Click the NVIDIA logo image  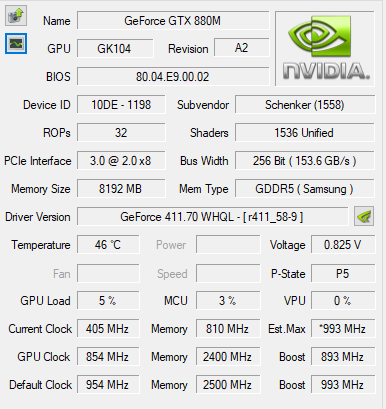[x=325, y=49]
